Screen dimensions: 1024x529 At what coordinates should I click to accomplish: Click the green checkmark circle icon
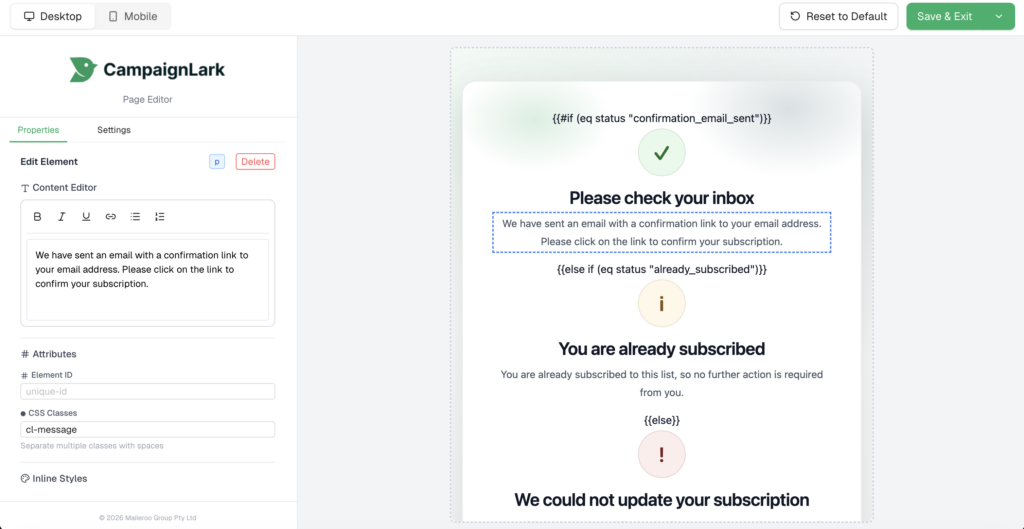click(661, 153)
